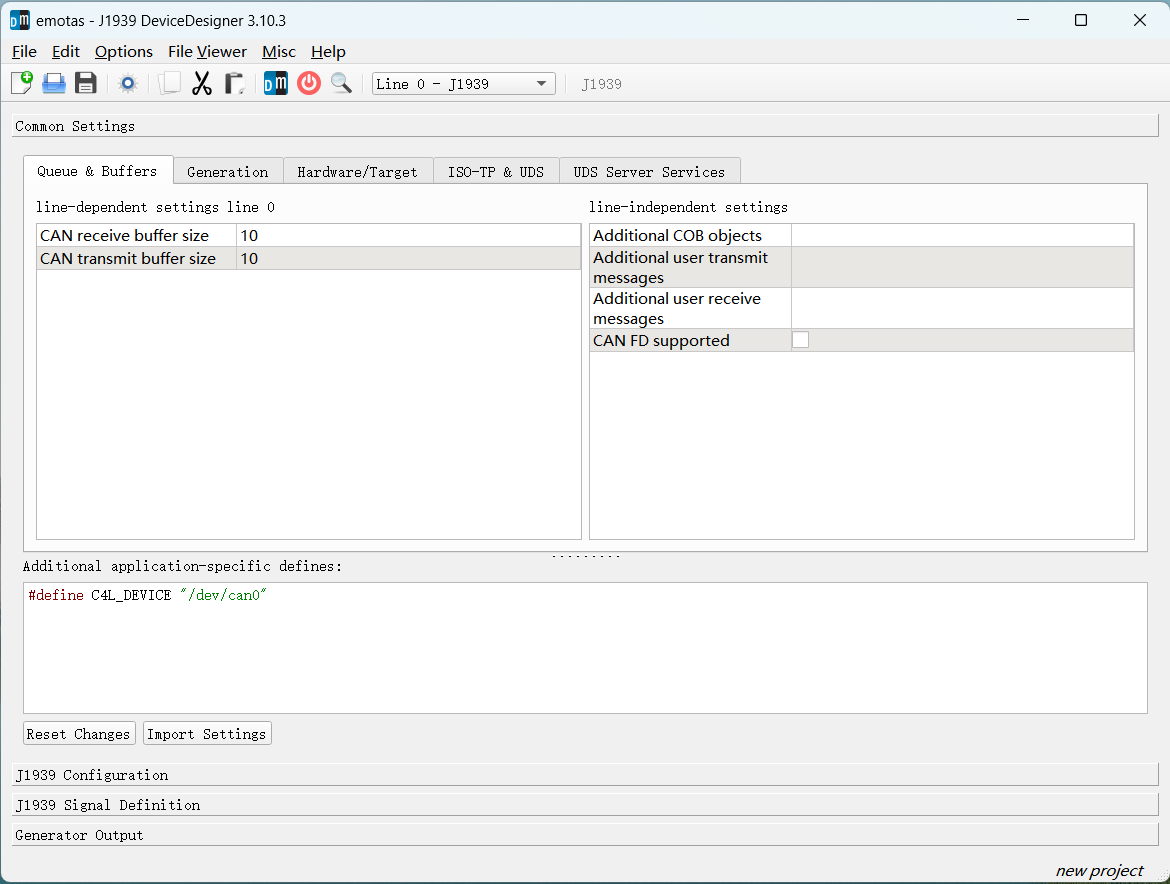Open the Help menu

tap(328, 51)
